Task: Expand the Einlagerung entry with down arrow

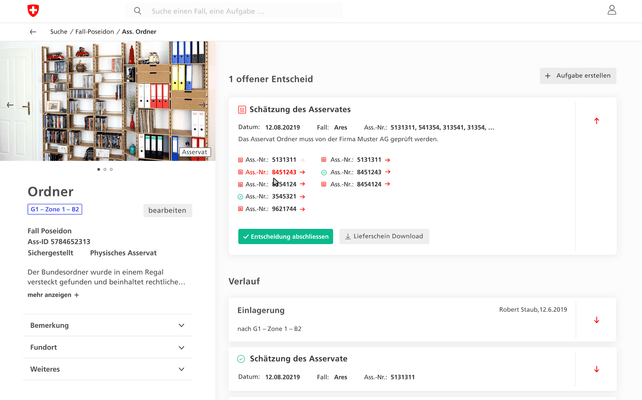Action: pos(597,320)
